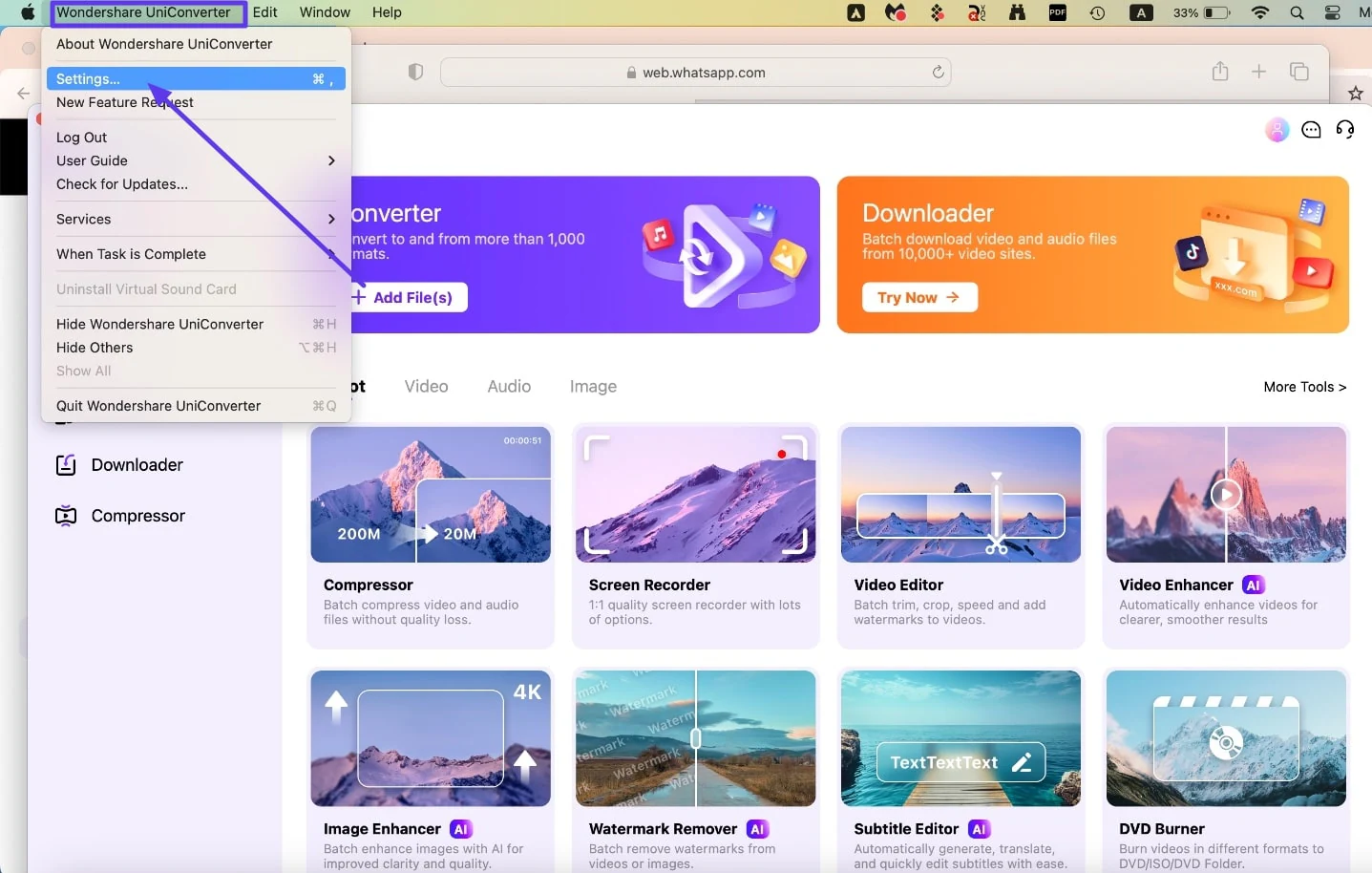Click the PDF menu bar icon
The width and height of the screenshot is (1372, 873).
click(1057, 12)
